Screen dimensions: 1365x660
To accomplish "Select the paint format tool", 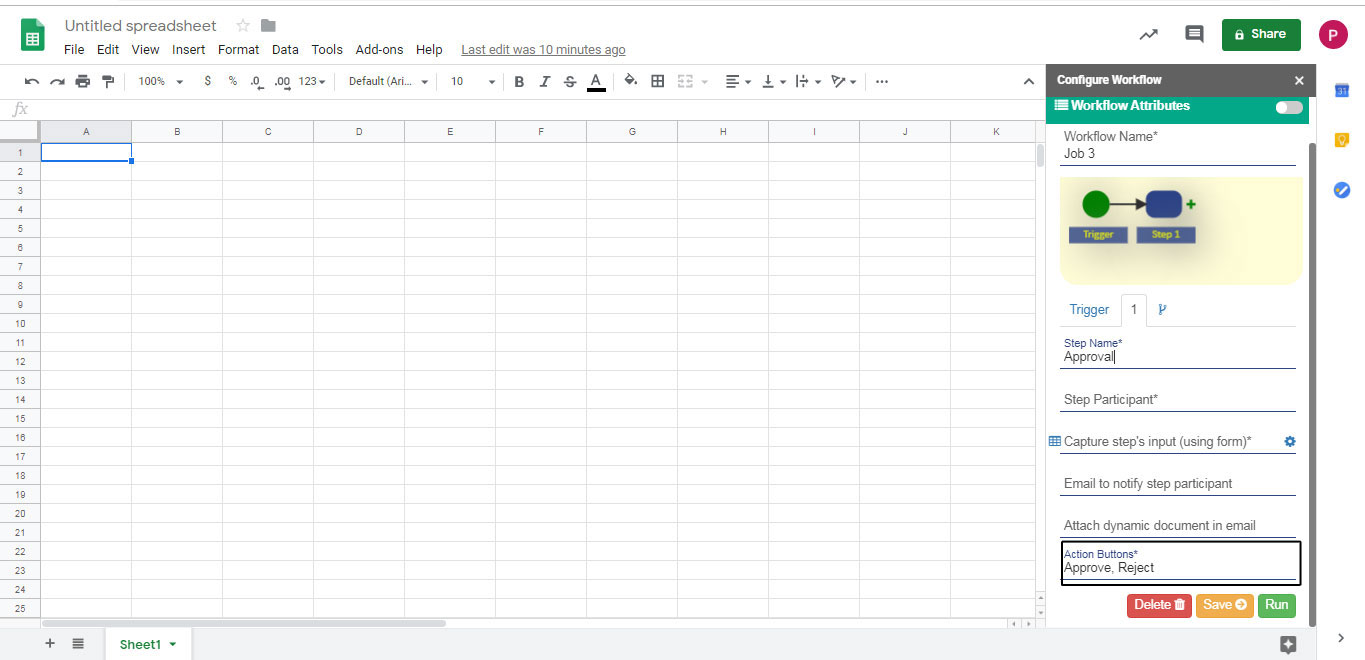I will coord(108,81).
